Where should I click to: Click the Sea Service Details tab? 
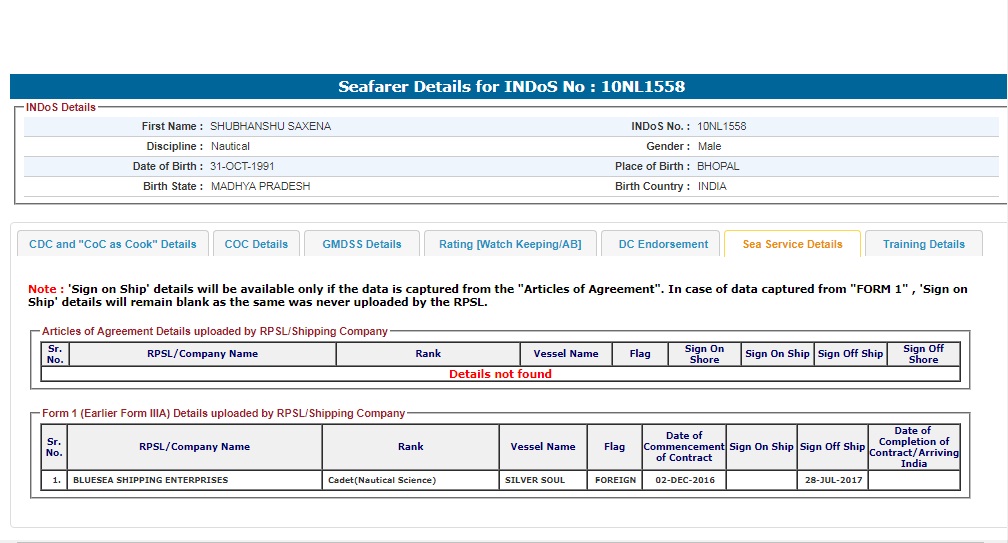(792, 244)
